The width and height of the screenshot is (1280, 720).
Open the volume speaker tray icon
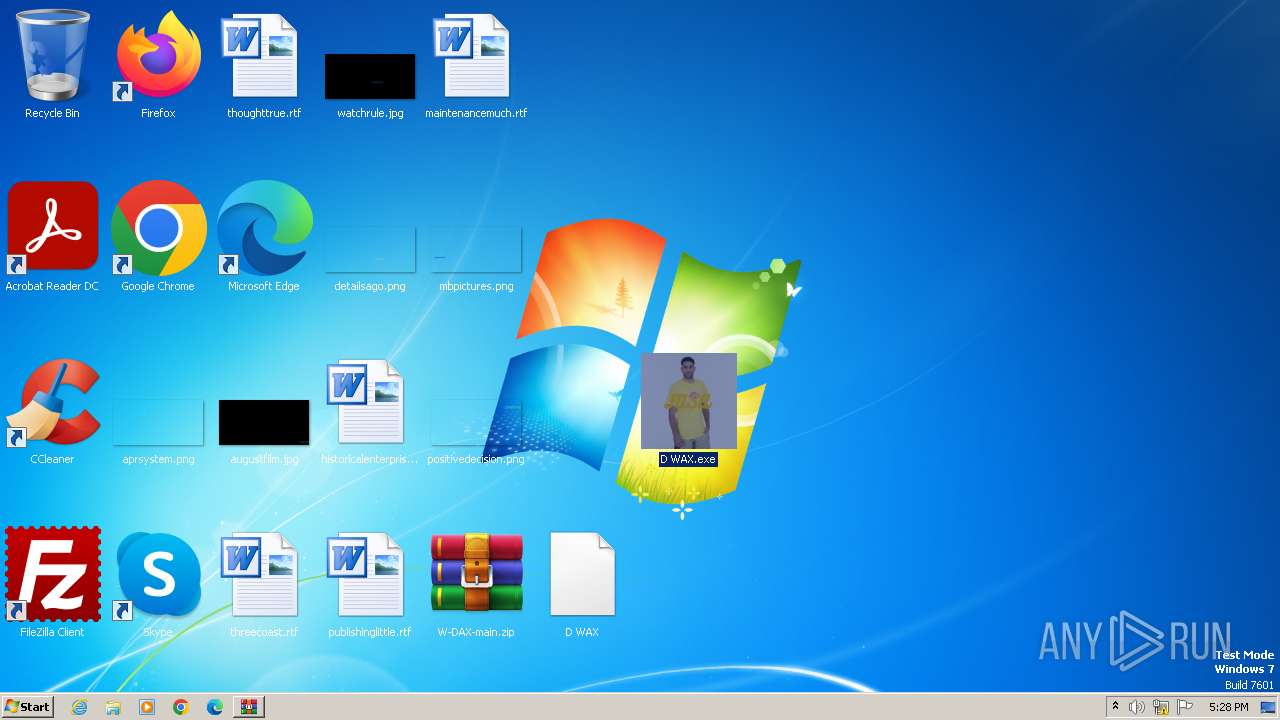pos(1137,707)
